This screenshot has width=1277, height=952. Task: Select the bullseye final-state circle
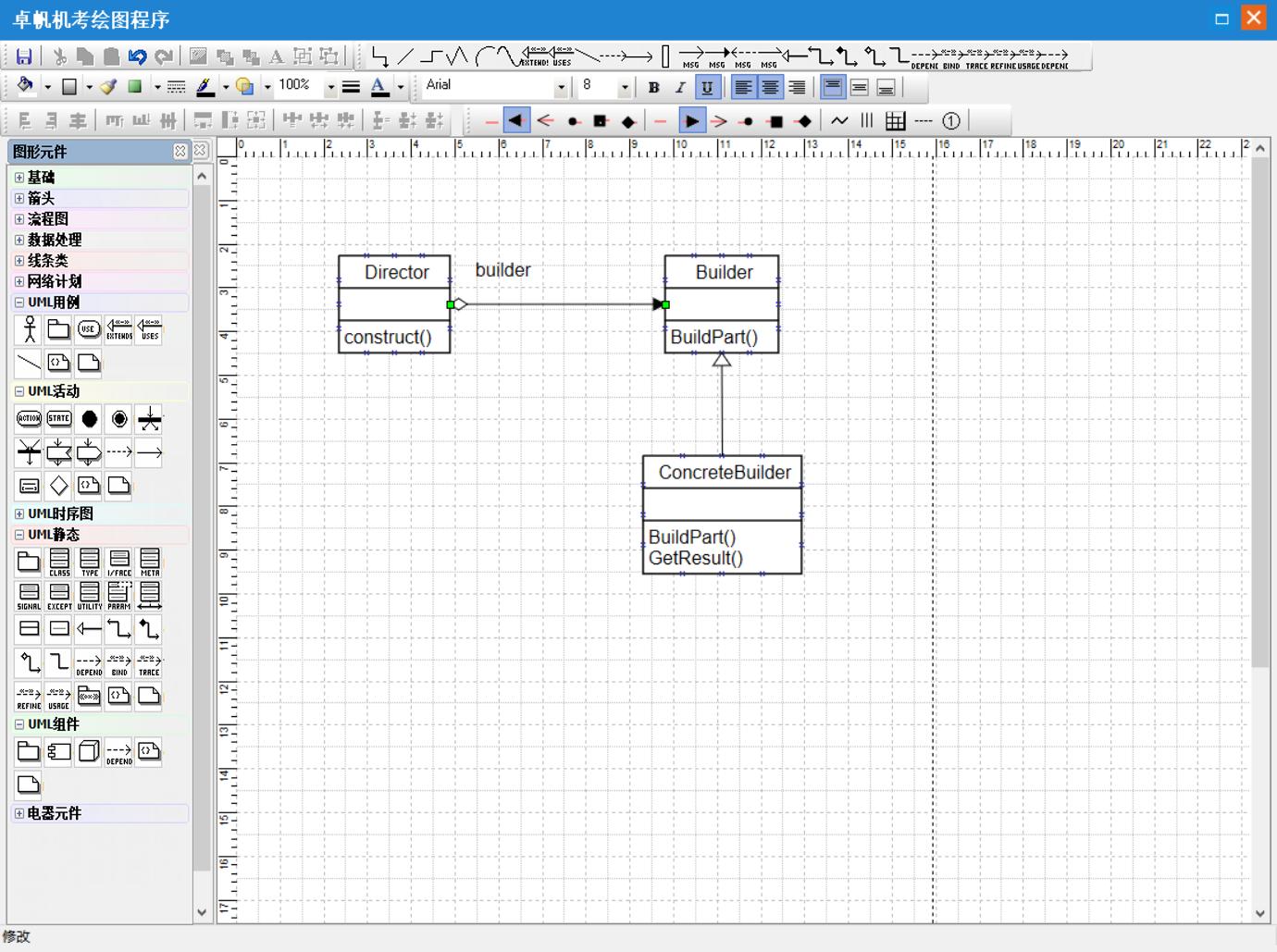pyautogui.click(x=119, y=418)
